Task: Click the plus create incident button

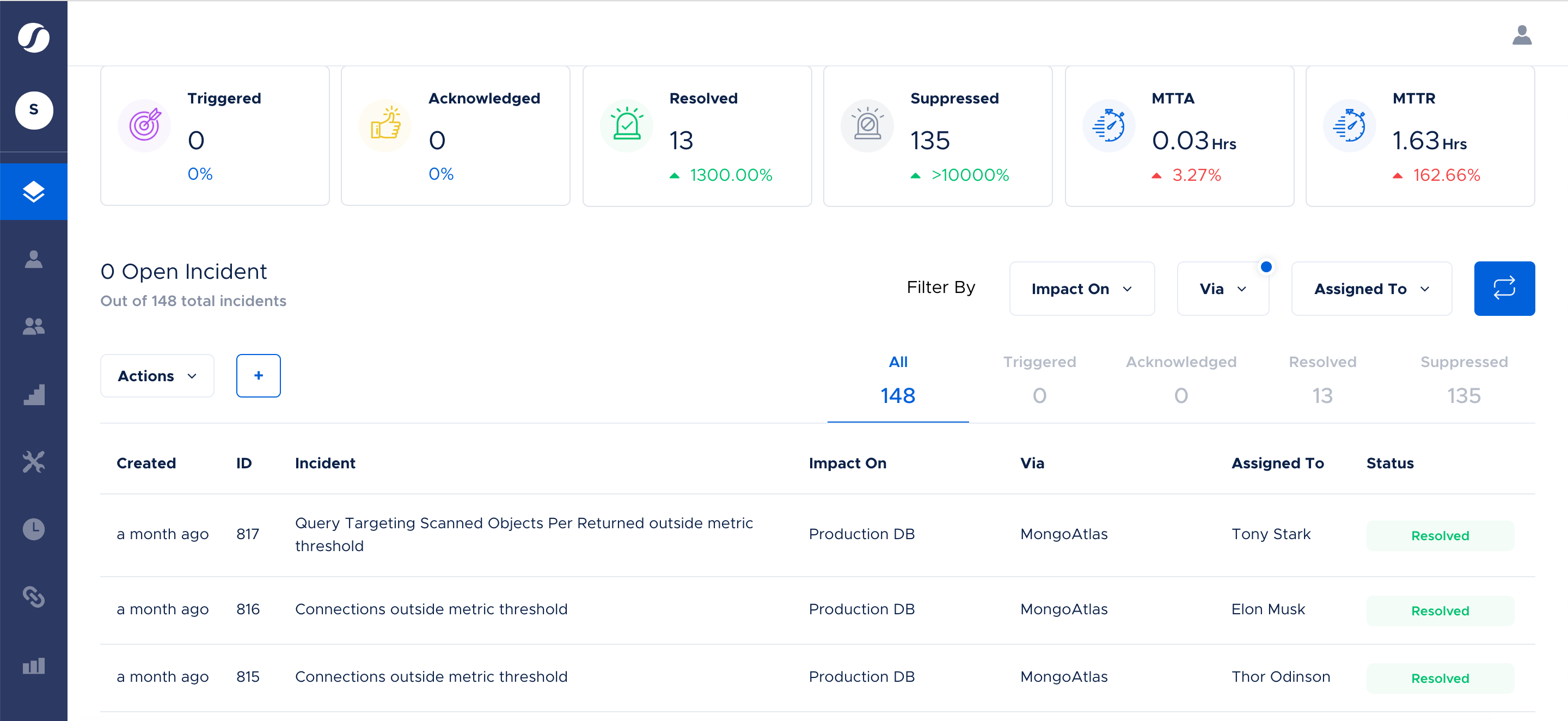Action: point(258,376)
